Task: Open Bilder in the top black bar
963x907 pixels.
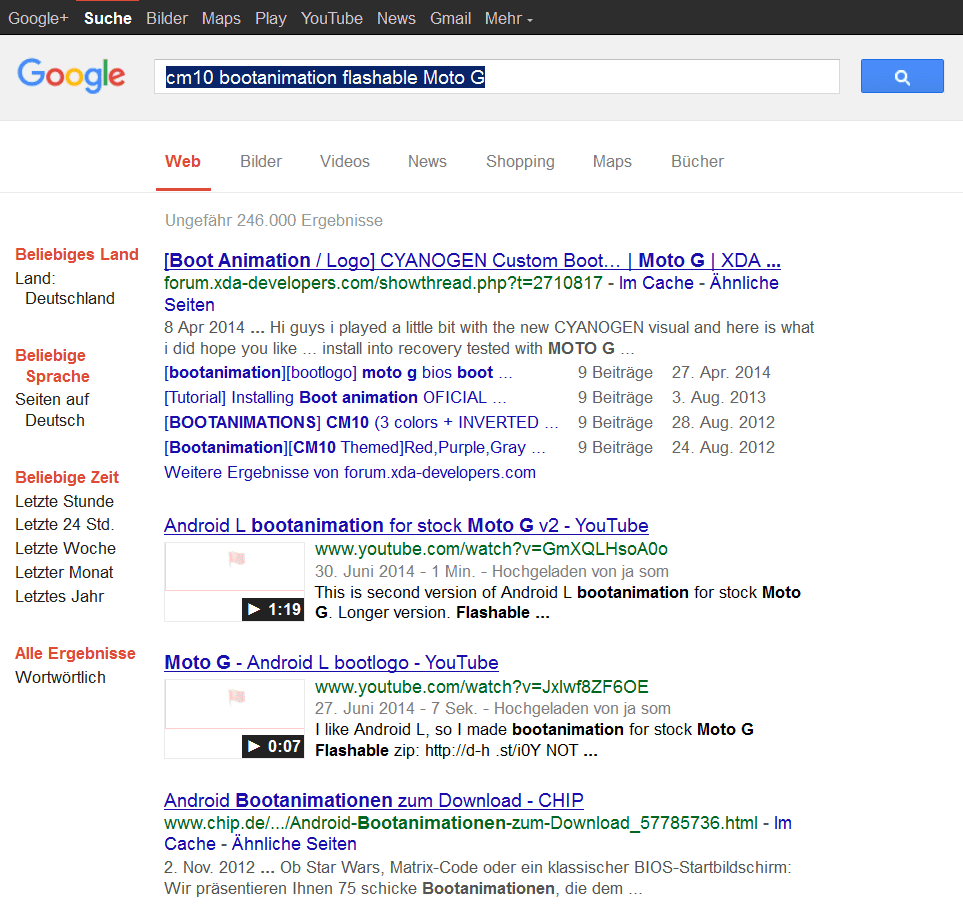Action: (x=166, y=18)
